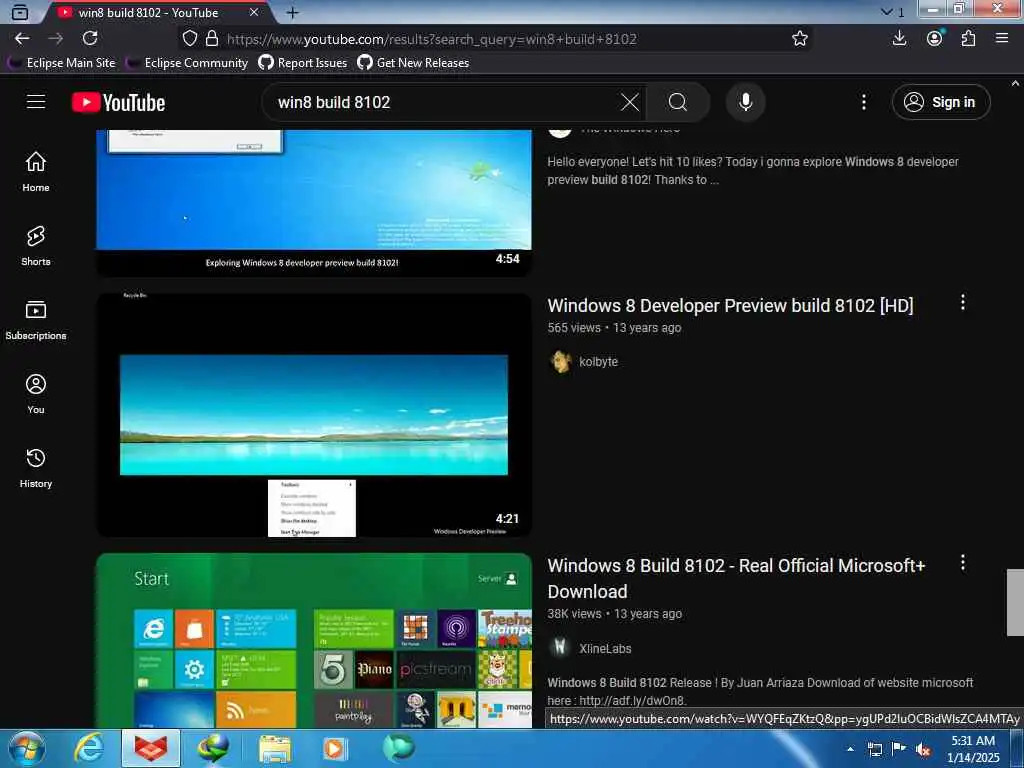Play the 4:54 Exploring Windows 8 thumbnail

(314, 202)
